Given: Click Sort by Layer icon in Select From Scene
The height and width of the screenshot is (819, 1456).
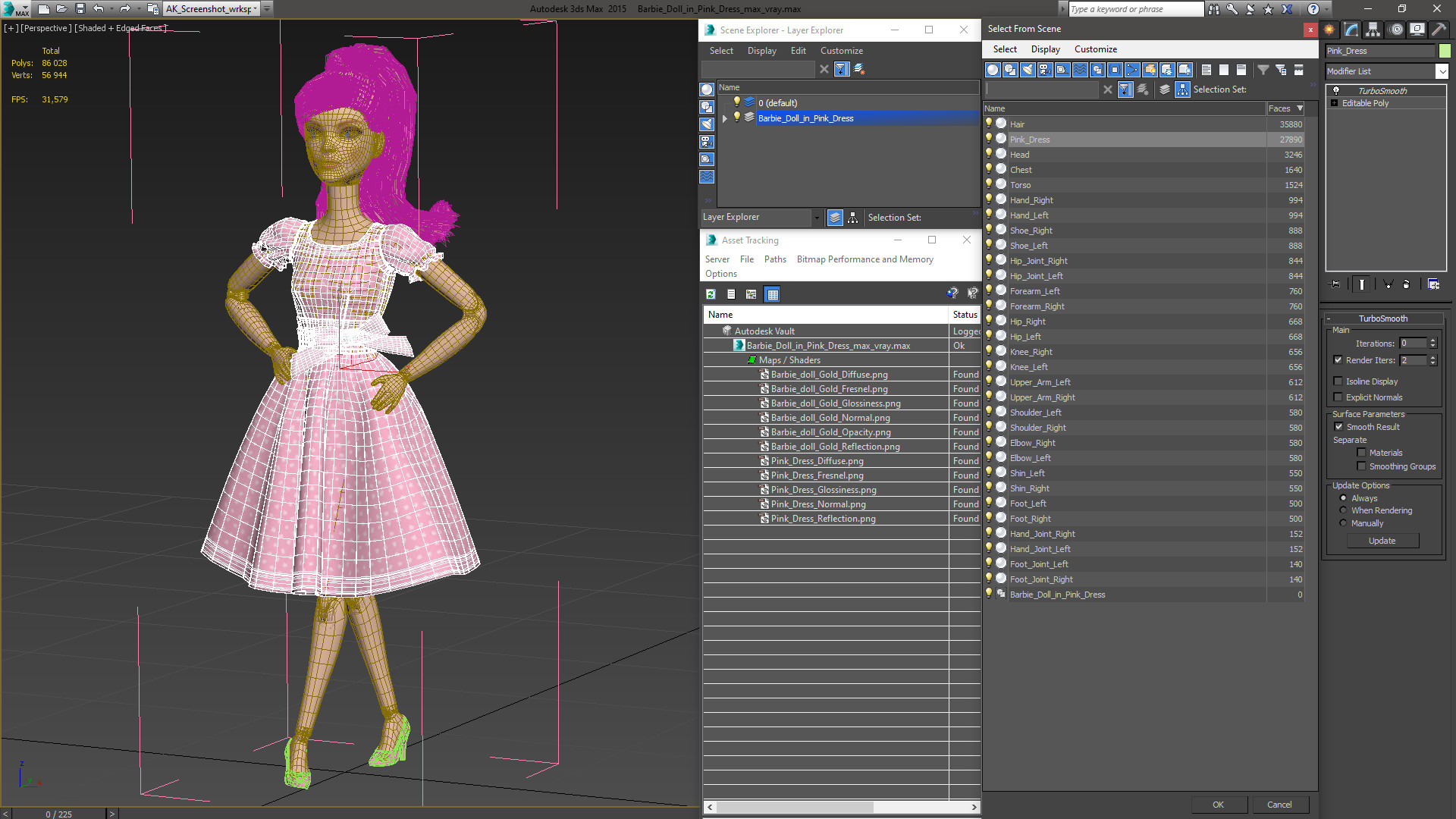Looking at the screenshot, I should (1165, 89).
